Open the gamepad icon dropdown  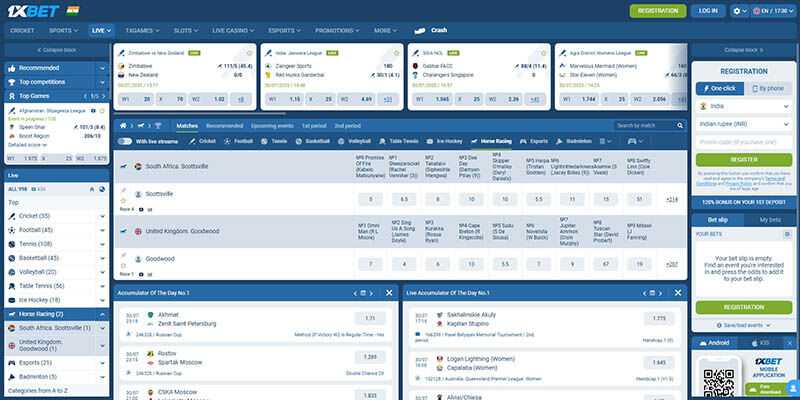point(635,141)
